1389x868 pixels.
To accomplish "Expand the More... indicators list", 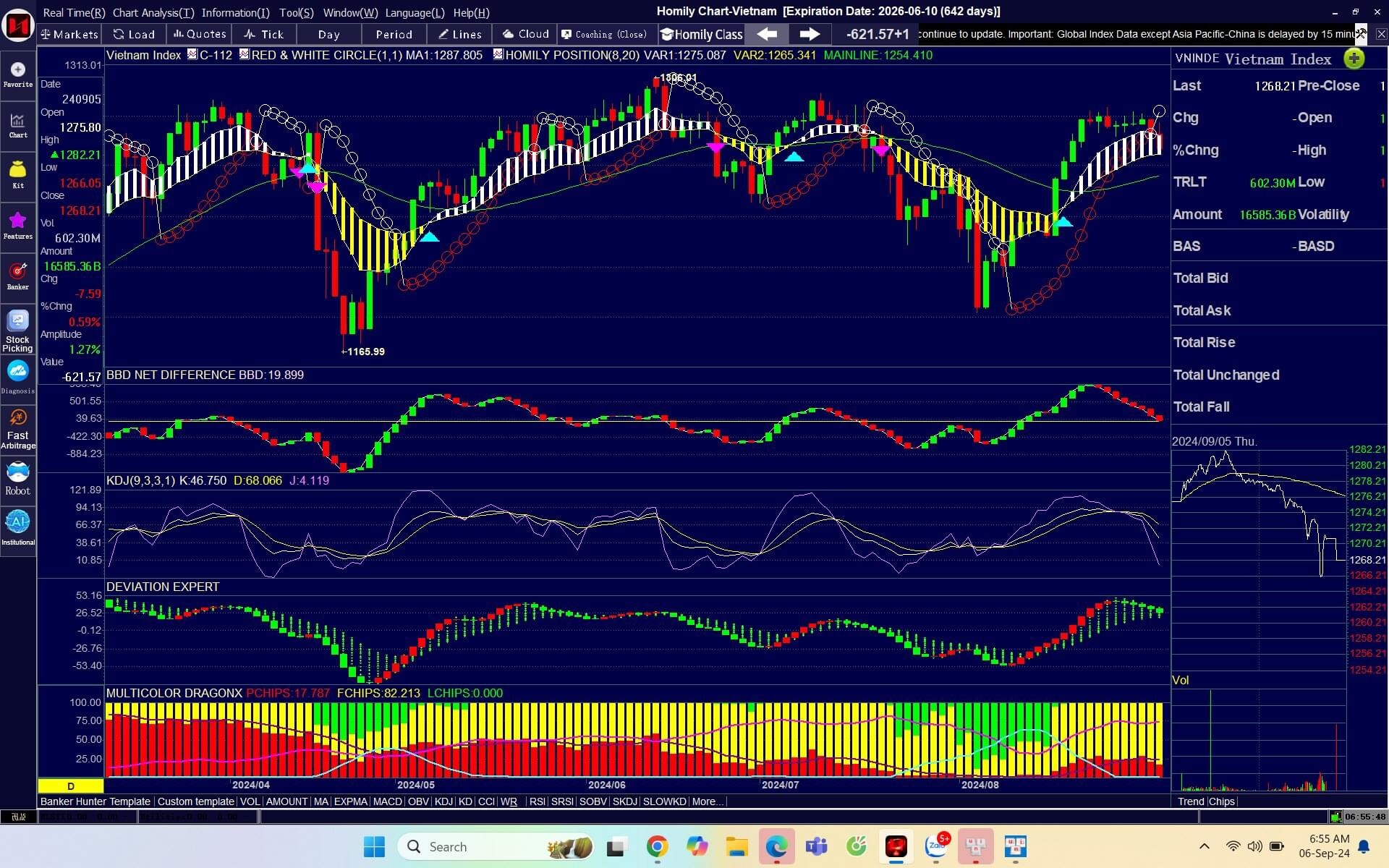I will click(707, 801).
